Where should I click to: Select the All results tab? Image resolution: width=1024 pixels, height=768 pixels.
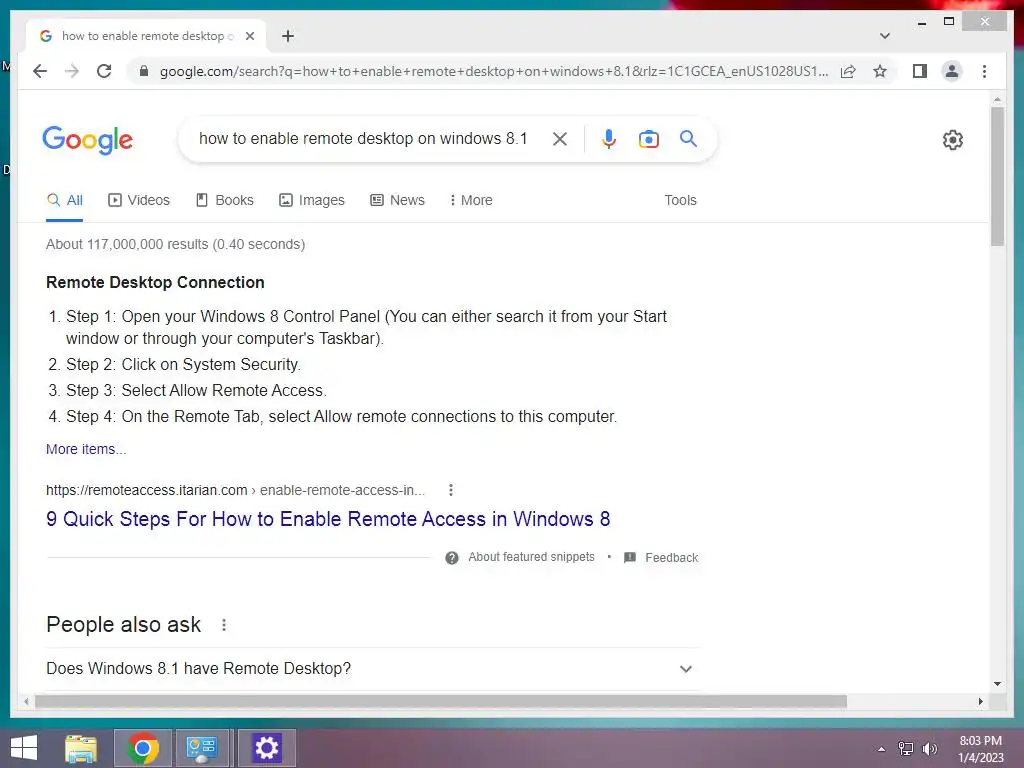65,200
